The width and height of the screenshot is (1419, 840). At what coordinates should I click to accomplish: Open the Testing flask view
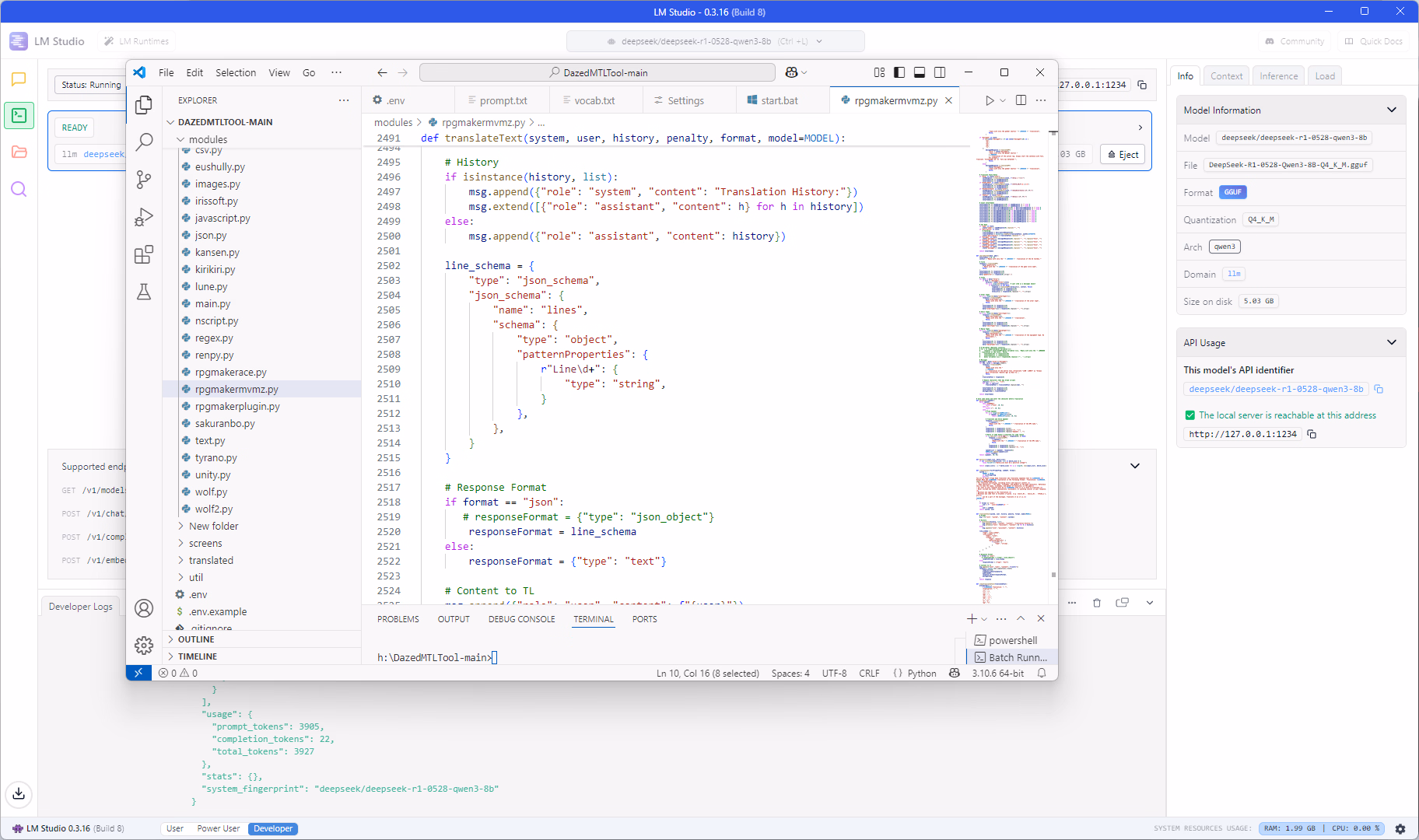tap(144, 292)
